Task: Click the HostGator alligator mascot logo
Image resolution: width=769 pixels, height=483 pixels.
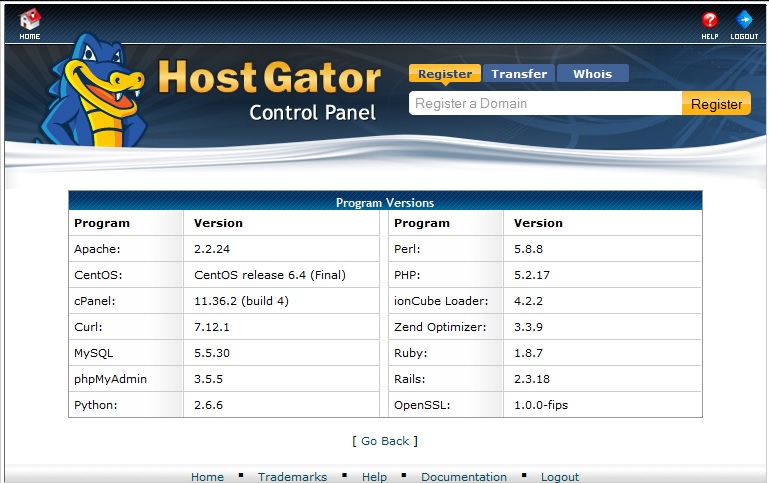Action: 92,91
